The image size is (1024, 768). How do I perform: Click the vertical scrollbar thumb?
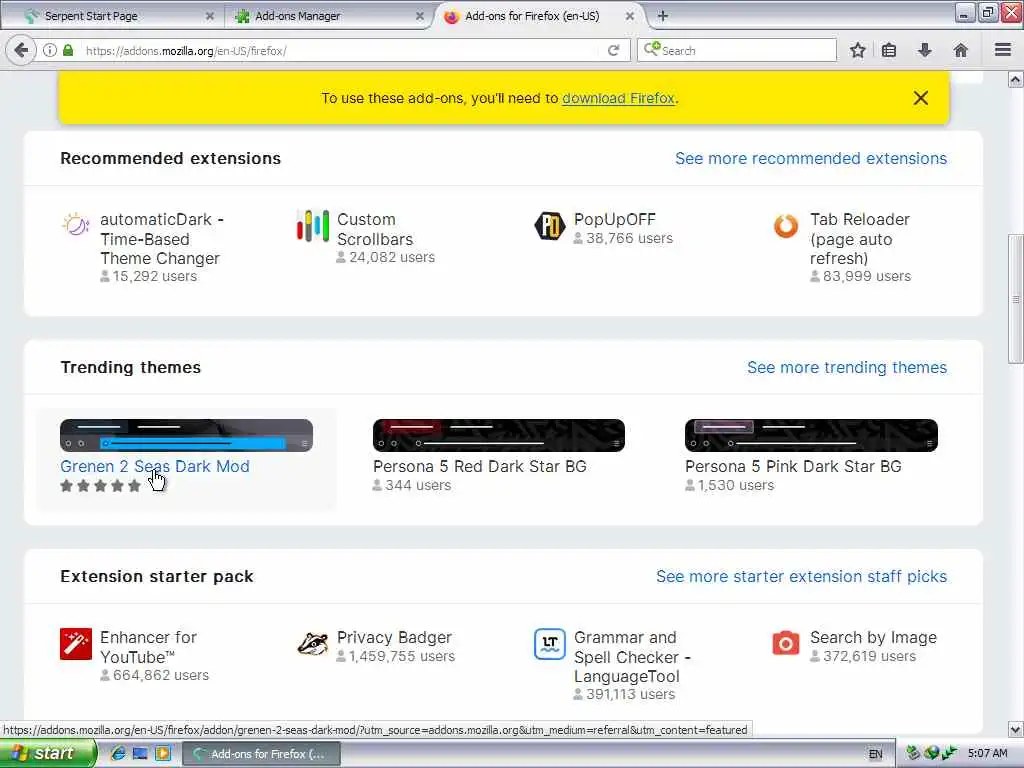(1015, 298)
